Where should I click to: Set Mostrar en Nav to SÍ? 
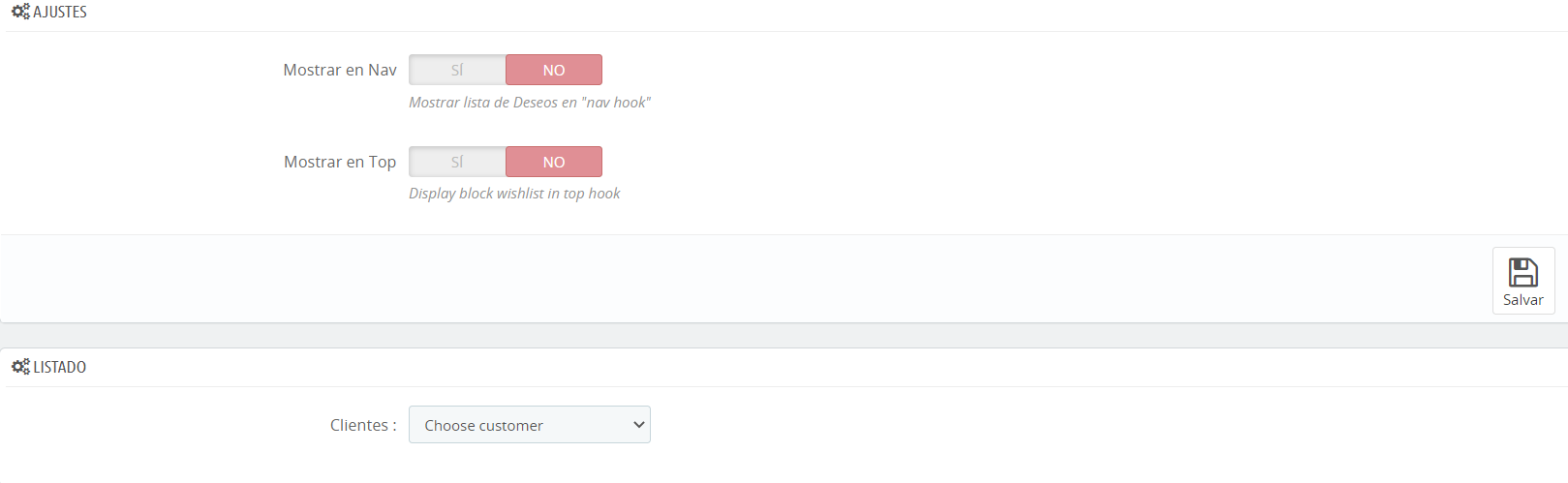(x=457, y=70)
